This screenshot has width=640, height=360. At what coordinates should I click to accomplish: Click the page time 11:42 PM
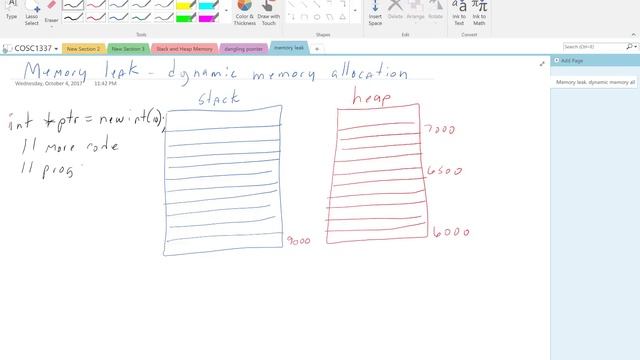point(105,83)
